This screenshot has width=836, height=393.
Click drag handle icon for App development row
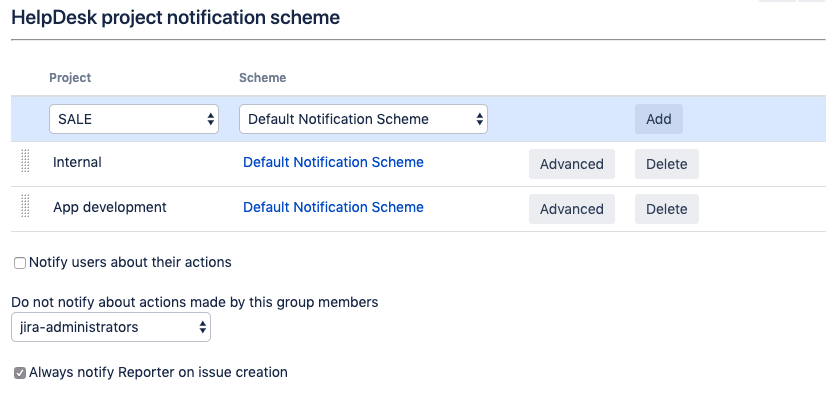point(25,206)
